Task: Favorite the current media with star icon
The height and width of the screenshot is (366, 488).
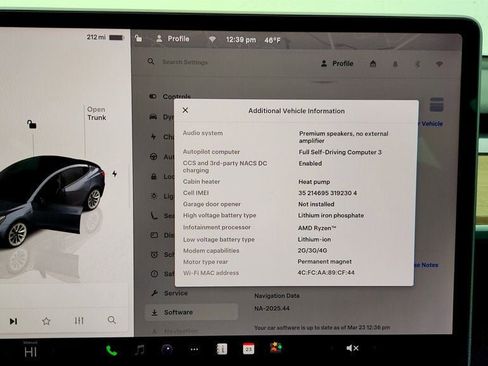Action: click(x=46, y=321)
